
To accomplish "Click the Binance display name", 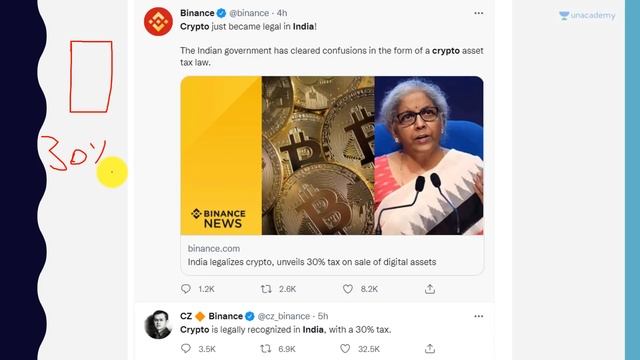I will click(x=197, y=13).
